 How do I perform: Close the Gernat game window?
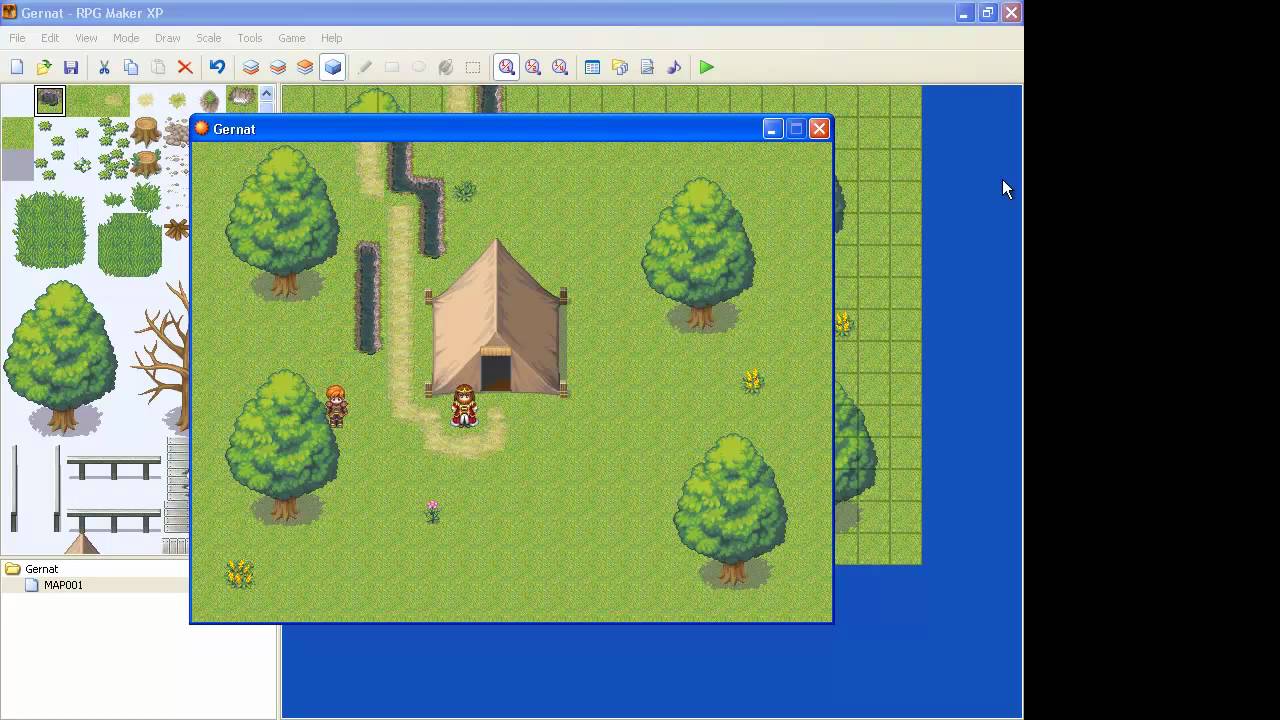[x=819, y=129]
